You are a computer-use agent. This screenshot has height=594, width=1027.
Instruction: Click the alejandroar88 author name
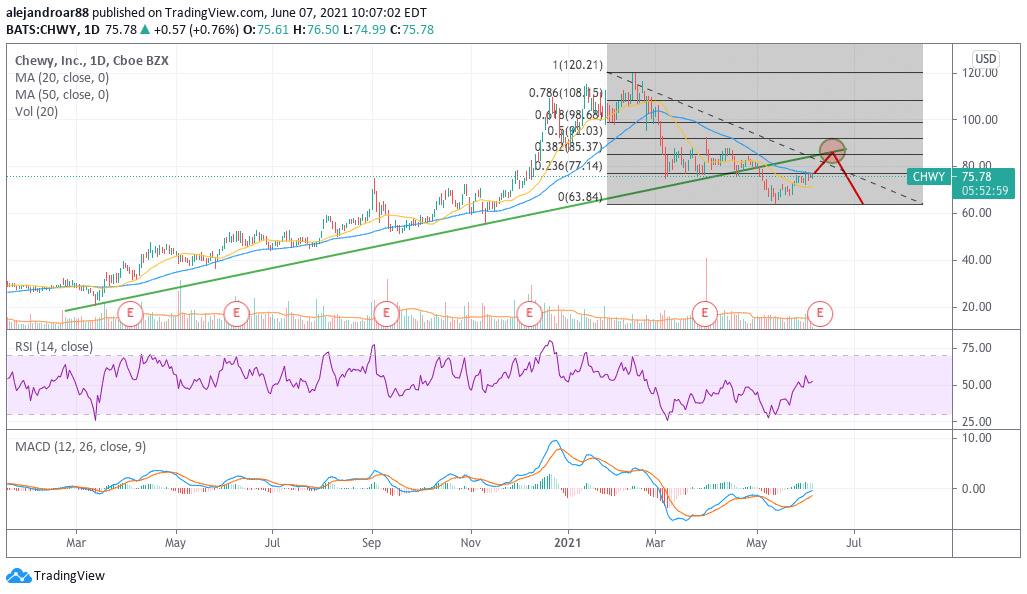pyautogui.click(x=47, y=12)
